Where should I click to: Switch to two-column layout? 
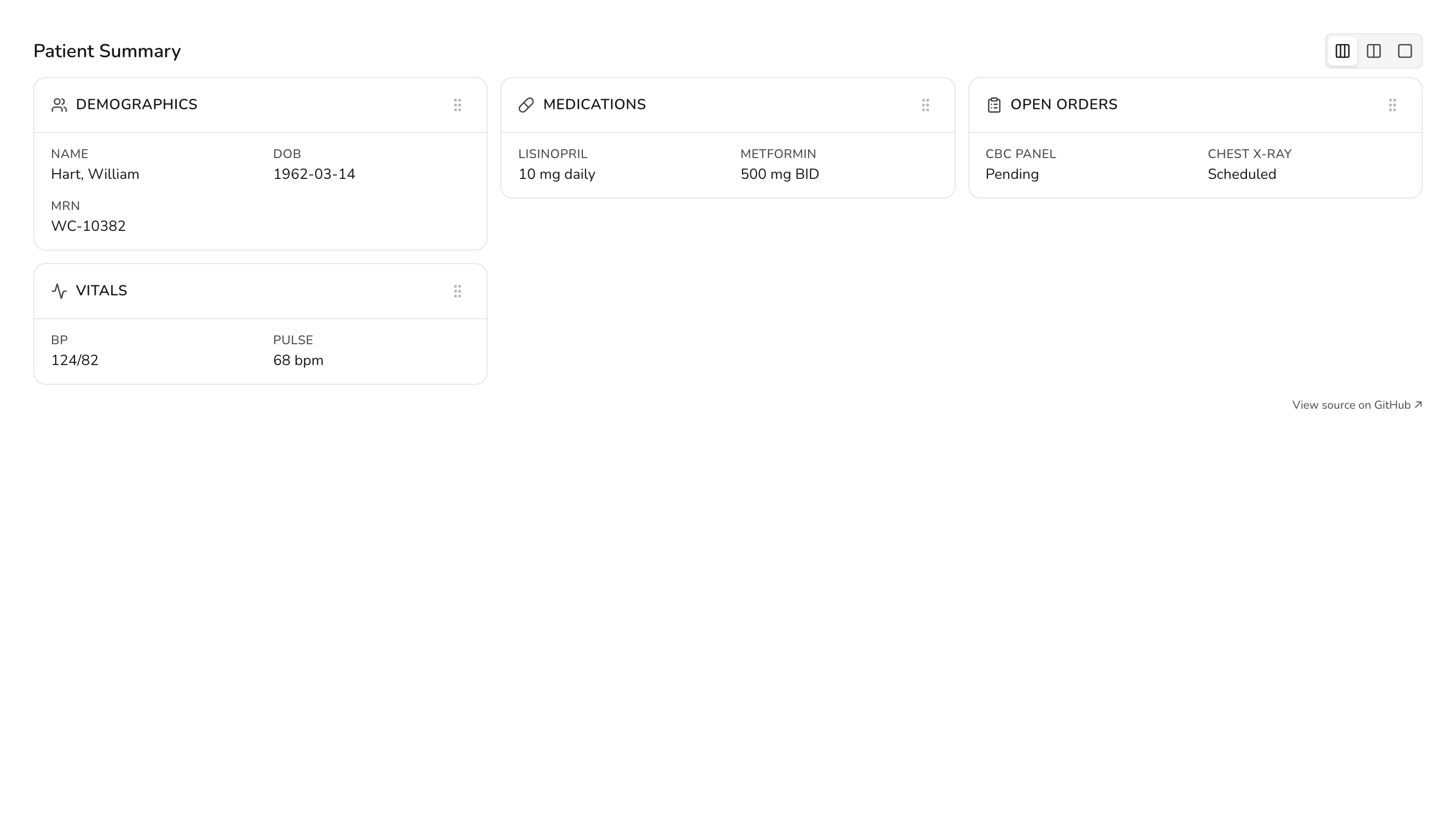click(1374, 51)
